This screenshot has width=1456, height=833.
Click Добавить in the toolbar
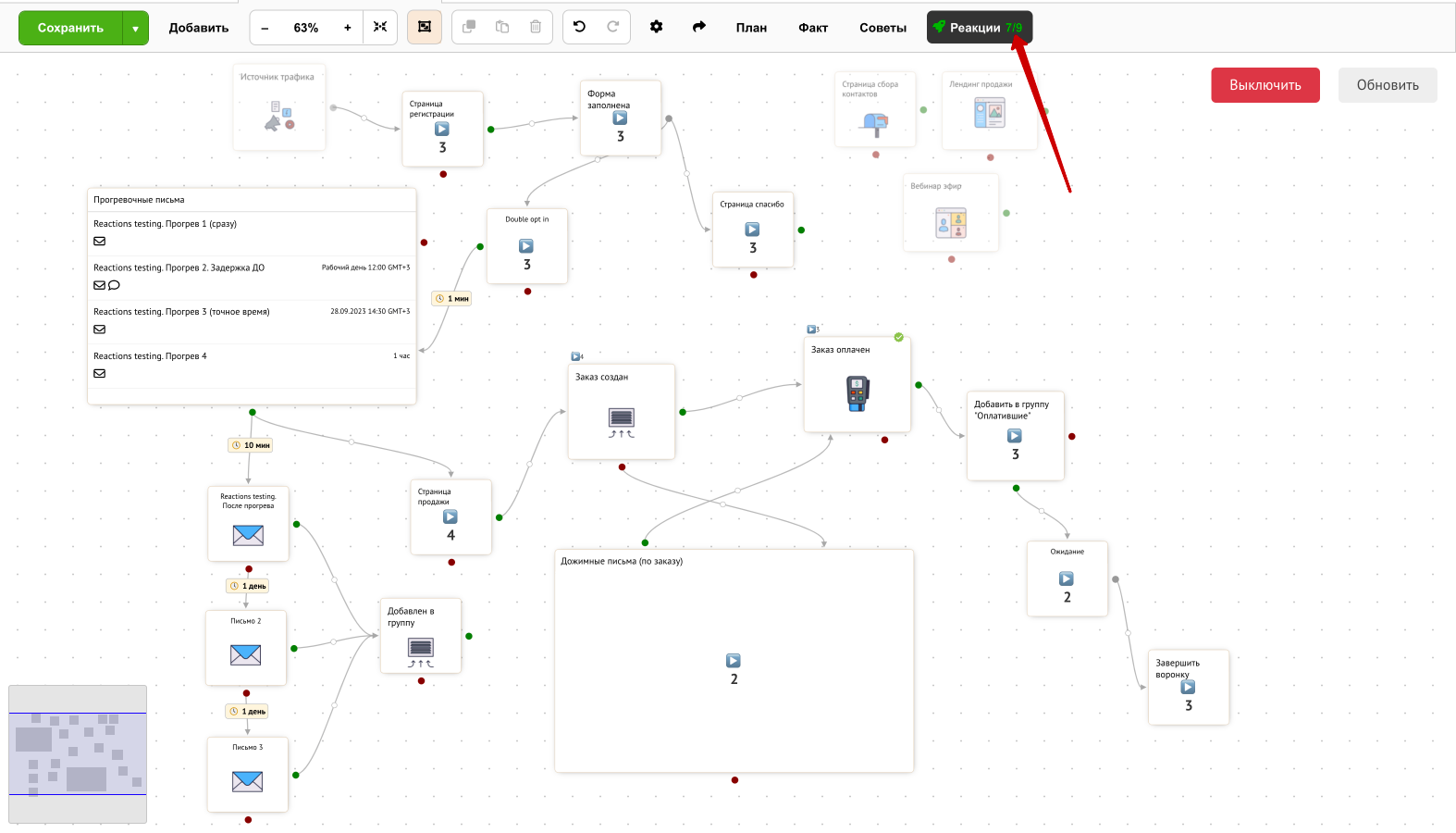199,28
